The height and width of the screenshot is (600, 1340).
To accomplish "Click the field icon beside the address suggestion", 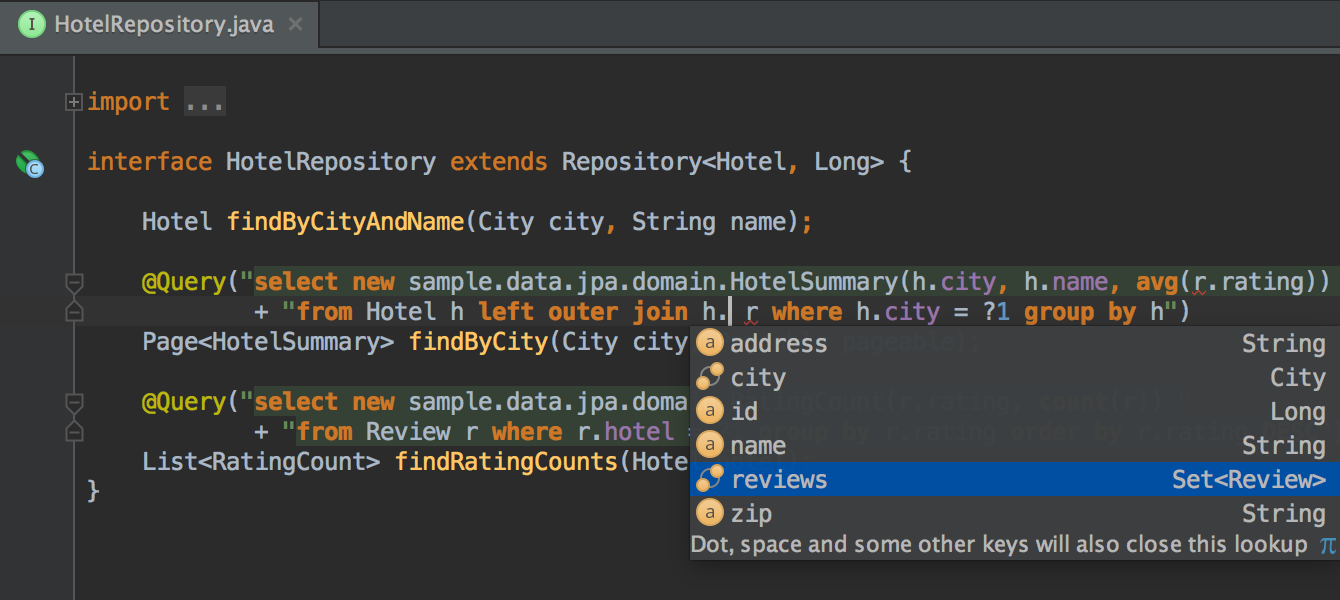I will (710, 343).
